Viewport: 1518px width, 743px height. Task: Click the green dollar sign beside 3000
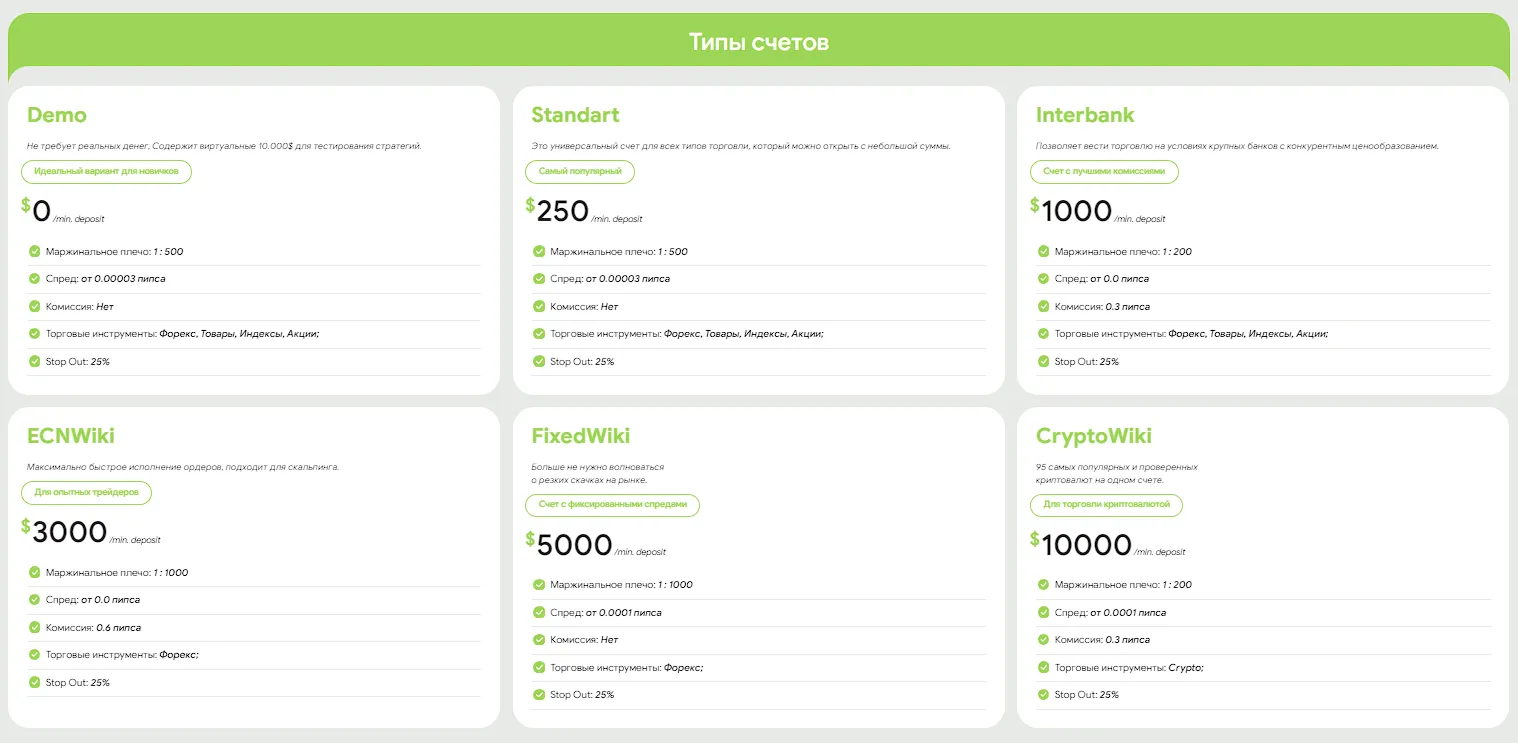[26, 526]
